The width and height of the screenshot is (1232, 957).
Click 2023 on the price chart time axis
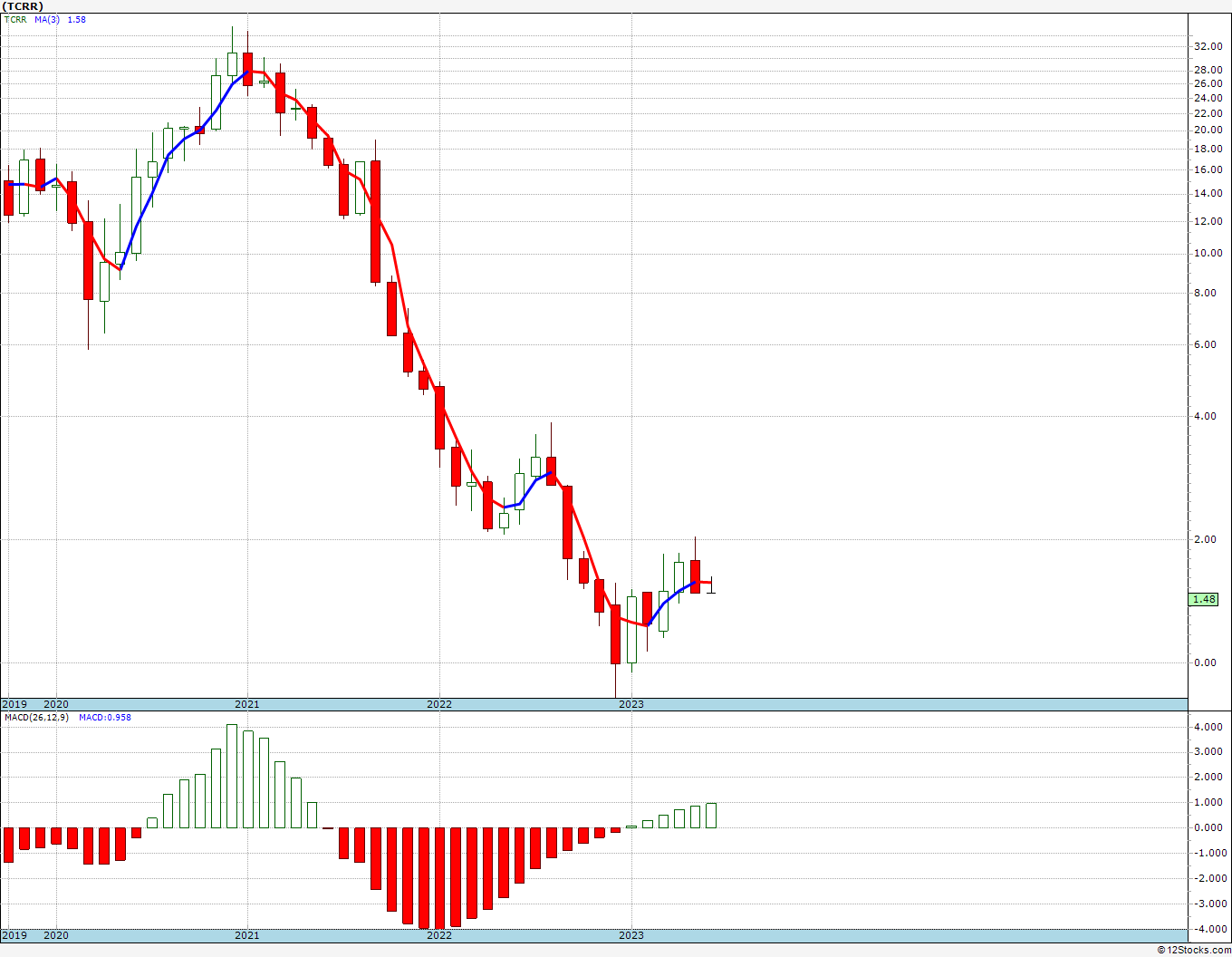coord(631,704)
